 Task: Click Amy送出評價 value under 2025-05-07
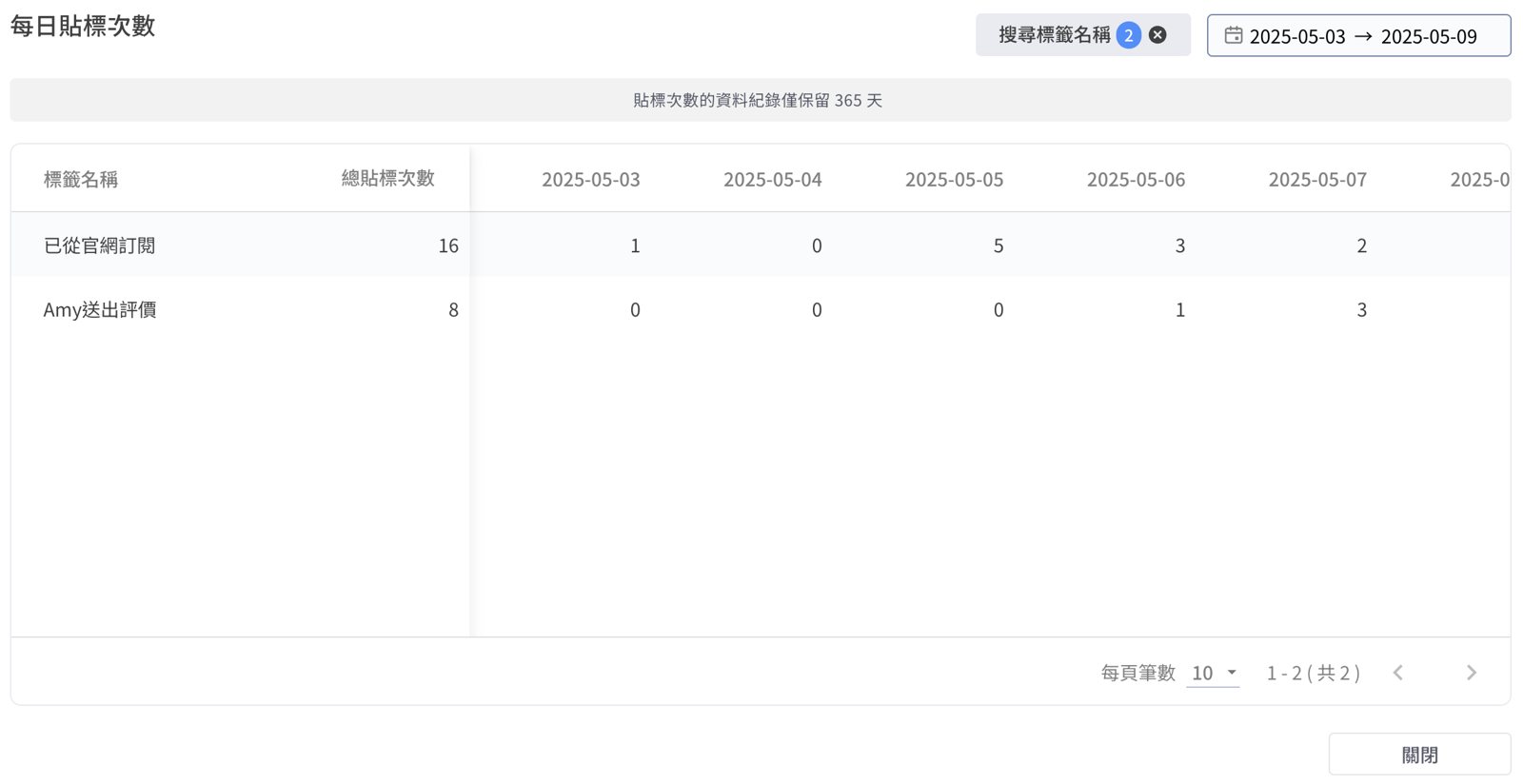[1362, 309]
